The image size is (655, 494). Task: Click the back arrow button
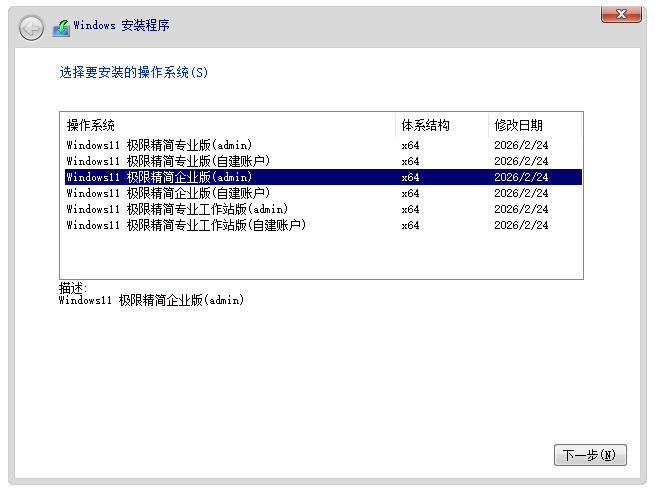(31, 28)
